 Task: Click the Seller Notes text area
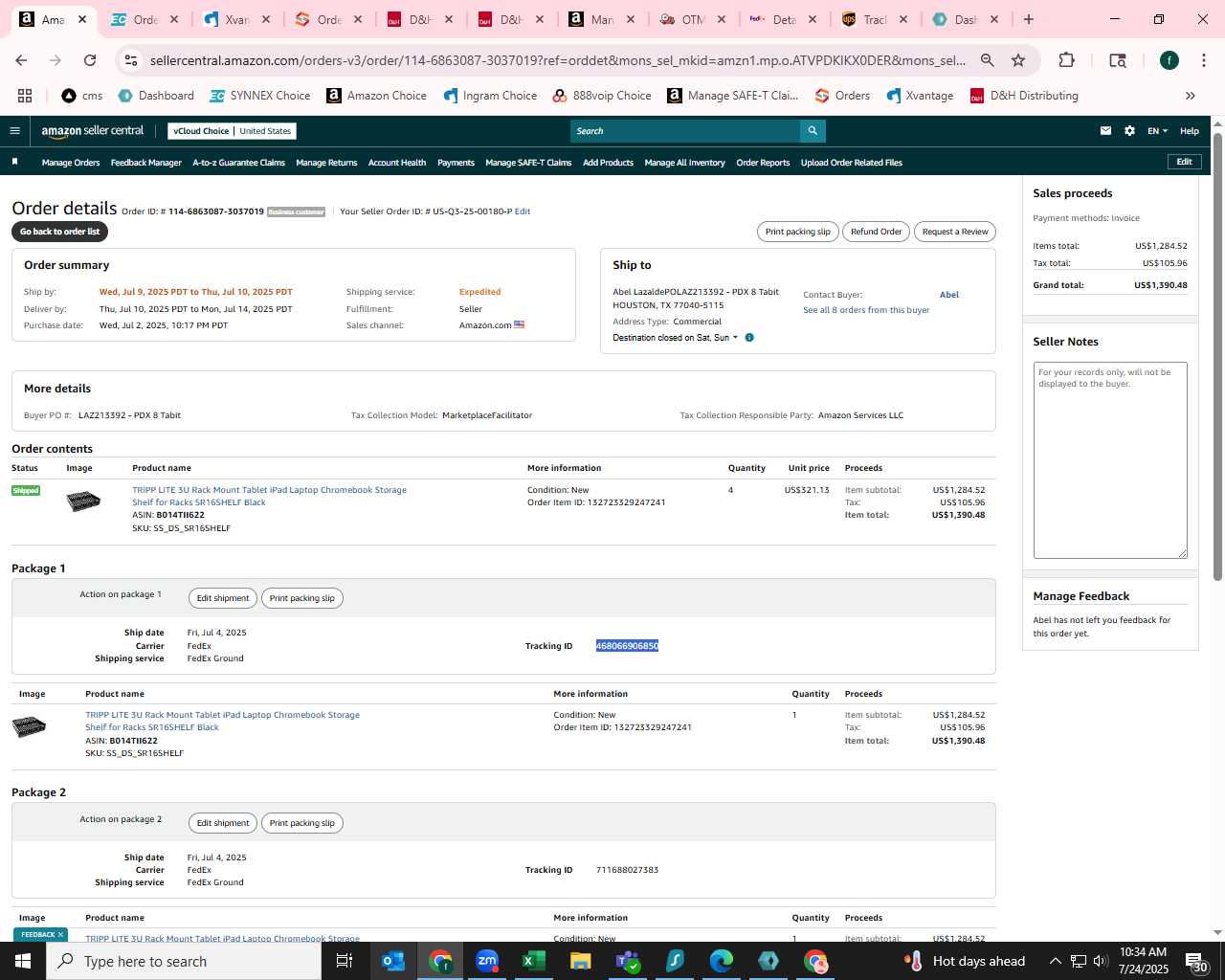(x=1110, y=460)
